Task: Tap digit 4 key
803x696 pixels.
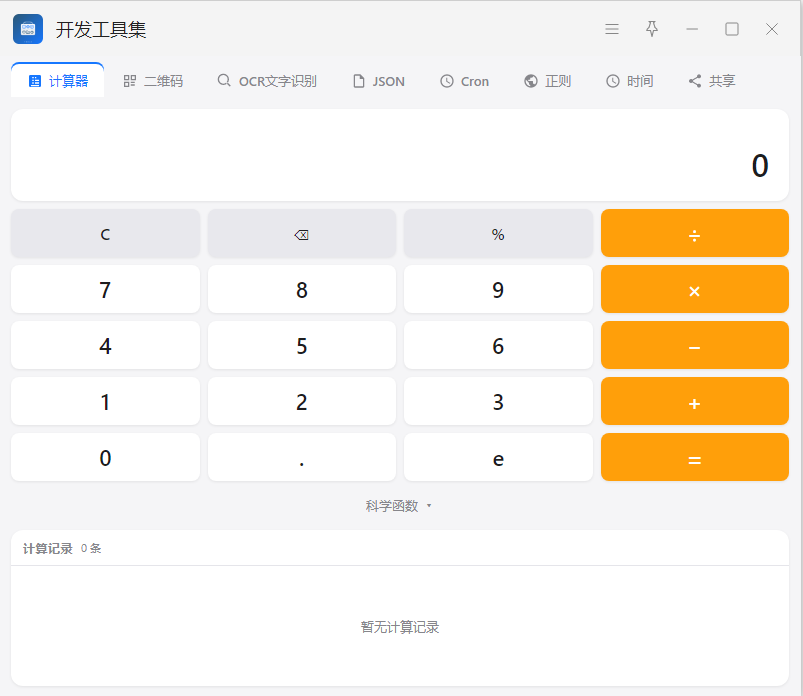Action: click(105, 345)
